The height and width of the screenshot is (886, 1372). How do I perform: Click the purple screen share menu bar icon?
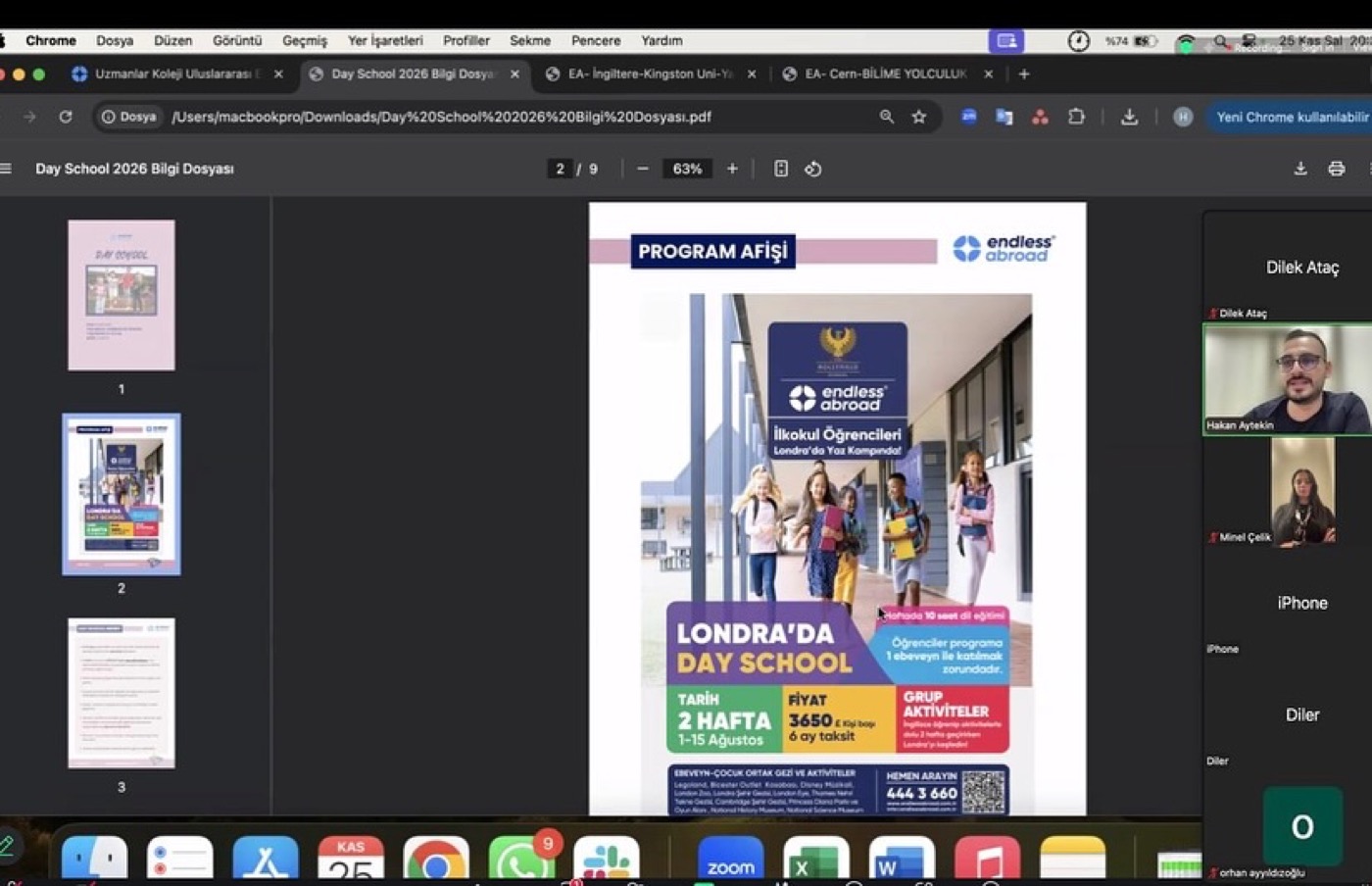click(1006, 40)
